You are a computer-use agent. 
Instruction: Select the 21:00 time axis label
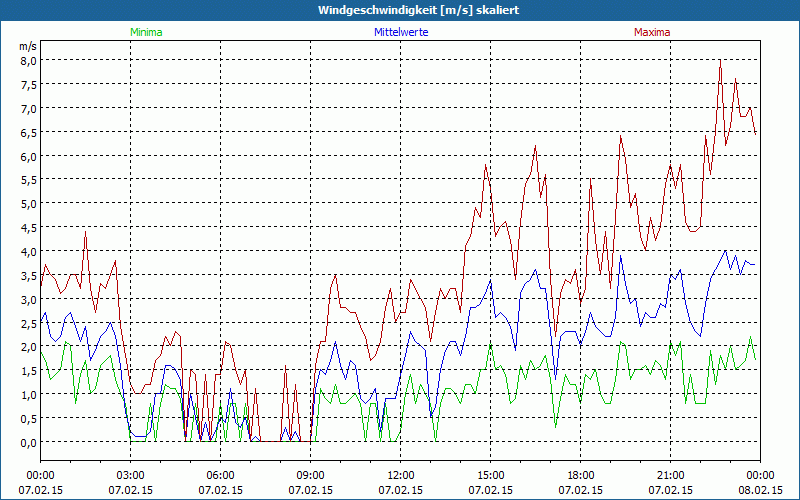click(671, 475)
